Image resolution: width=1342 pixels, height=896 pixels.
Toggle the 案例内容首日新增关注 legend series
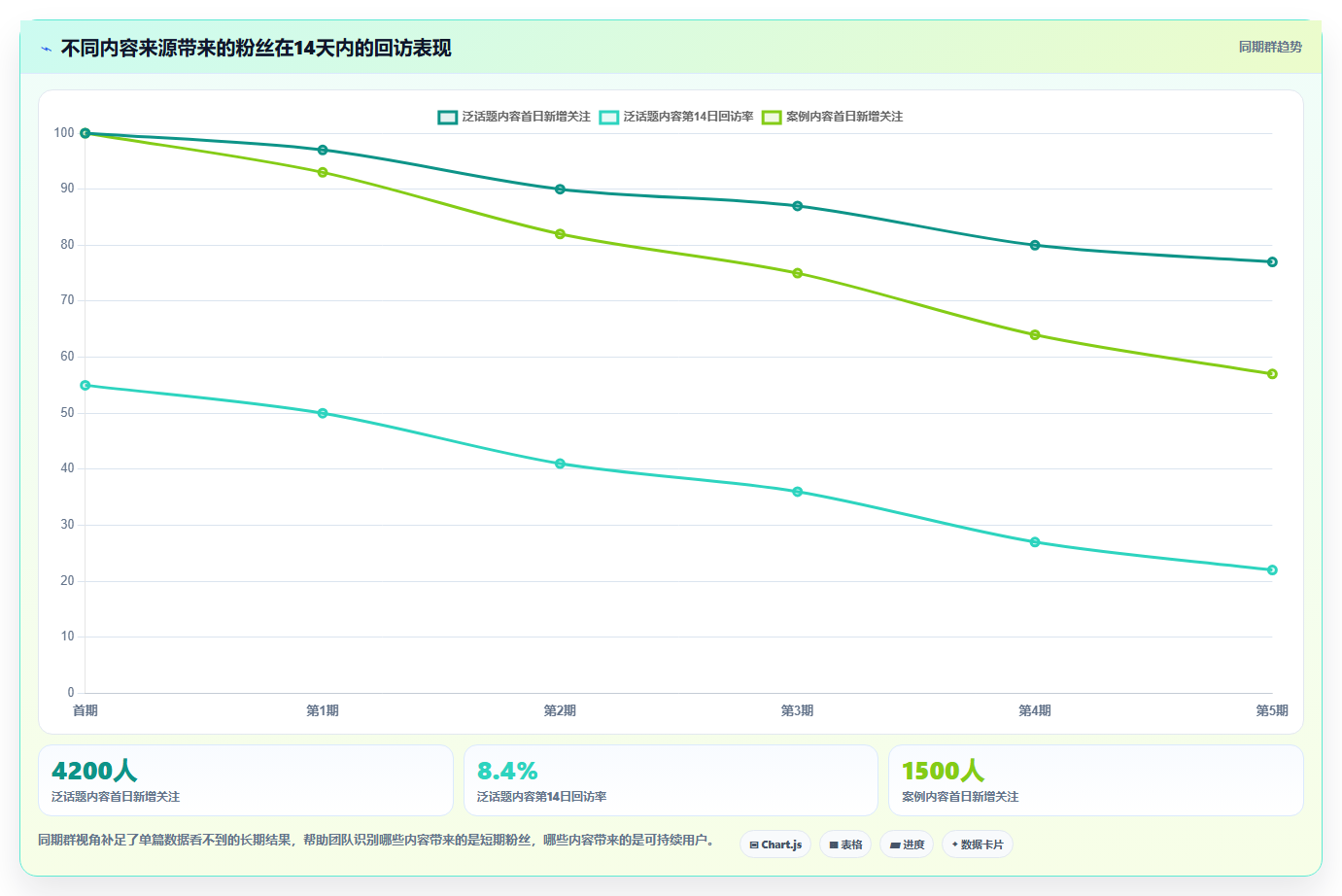(833, 117)
